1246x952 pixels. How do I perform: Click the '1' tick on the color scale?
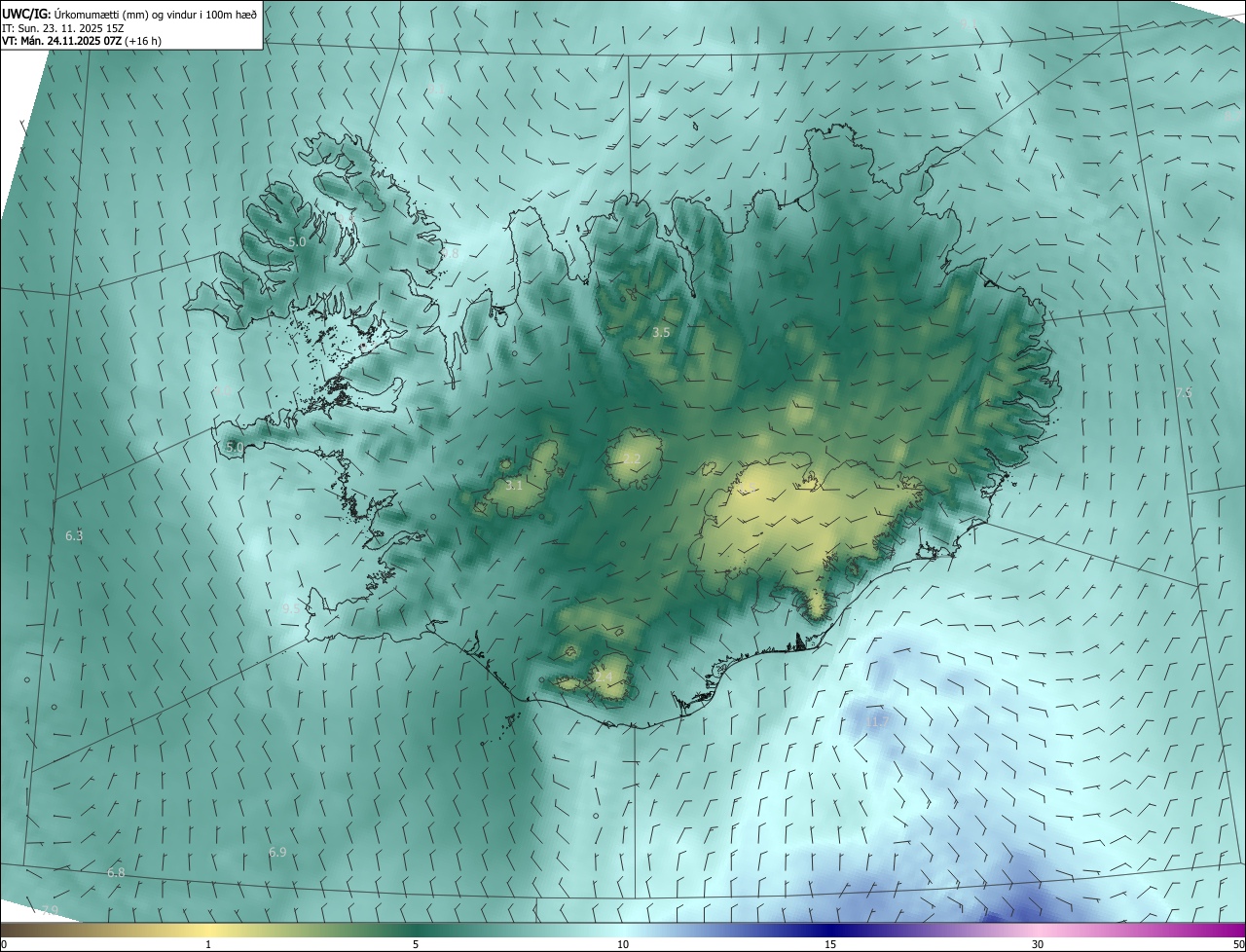[x=208, y=944]
